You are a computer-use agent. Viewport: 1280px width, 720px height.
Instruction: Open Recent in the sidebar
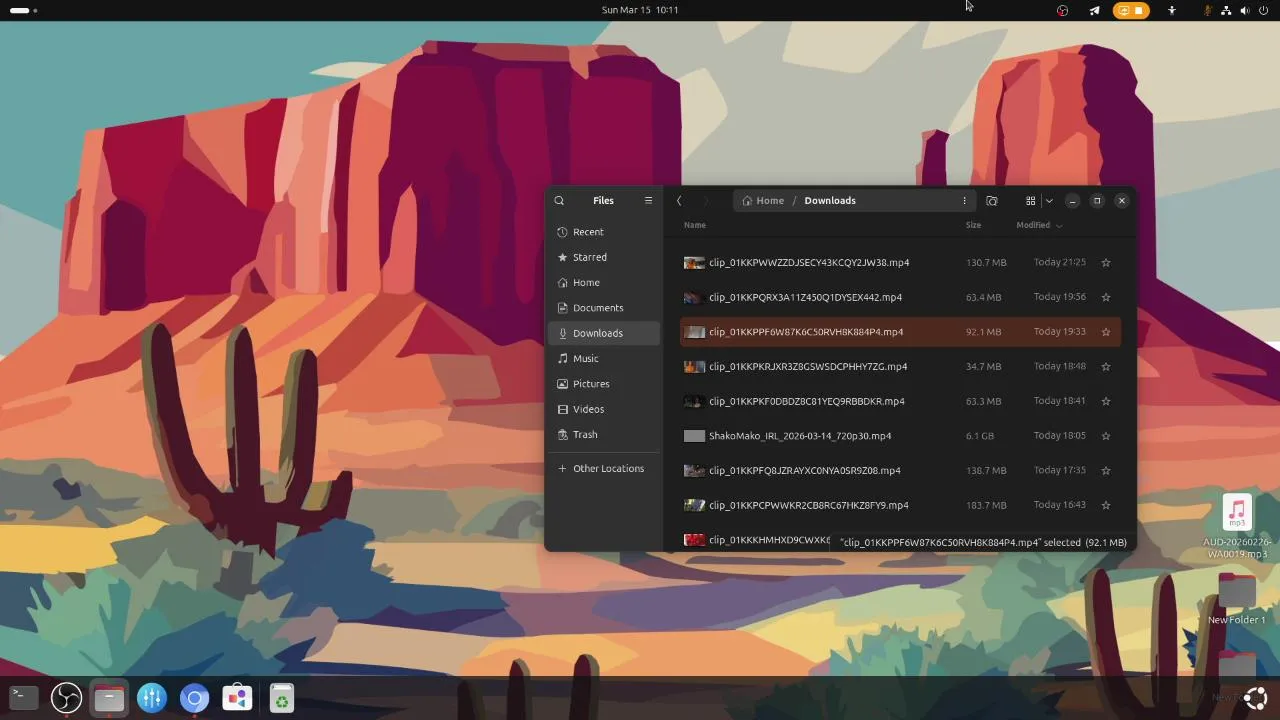click(x=604, y=232)
